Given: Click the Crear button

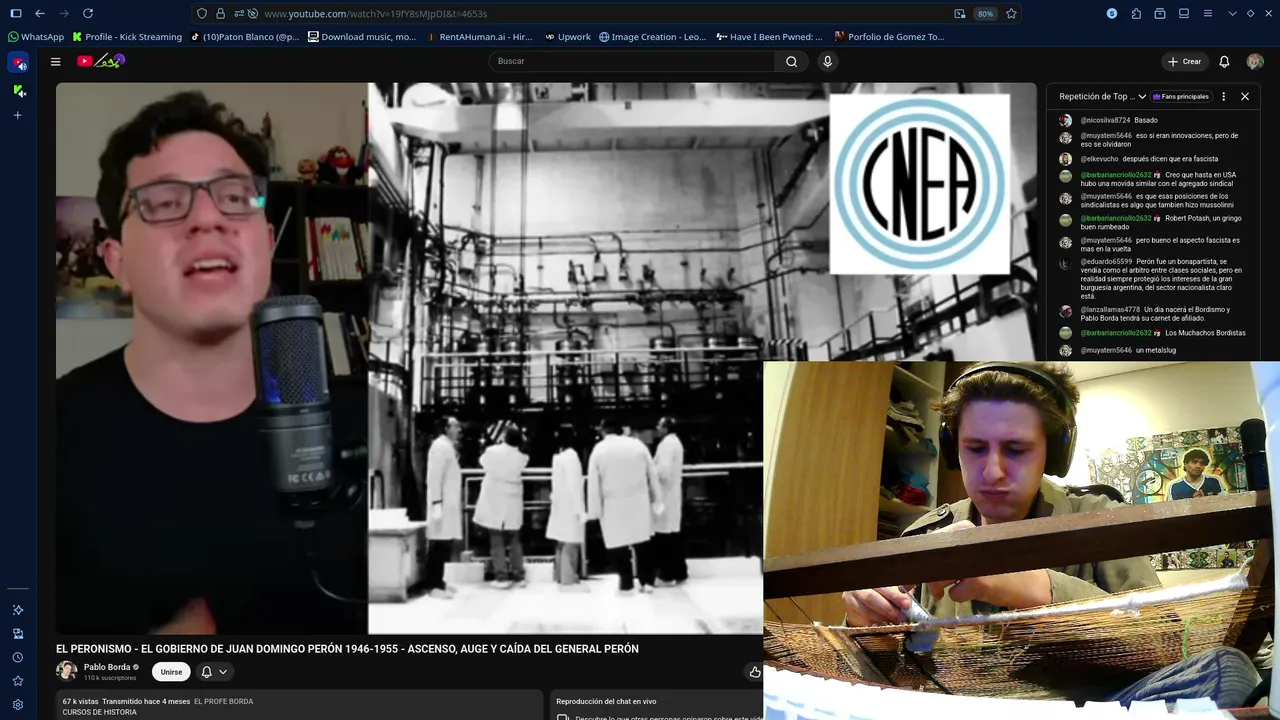Looking at the screenshot, I should tap(1184, 61).
